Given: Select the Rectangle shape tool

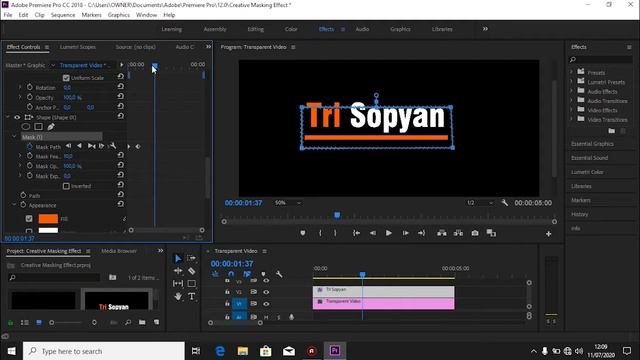Looking at the screenshot, I should [x=191, y=283].
